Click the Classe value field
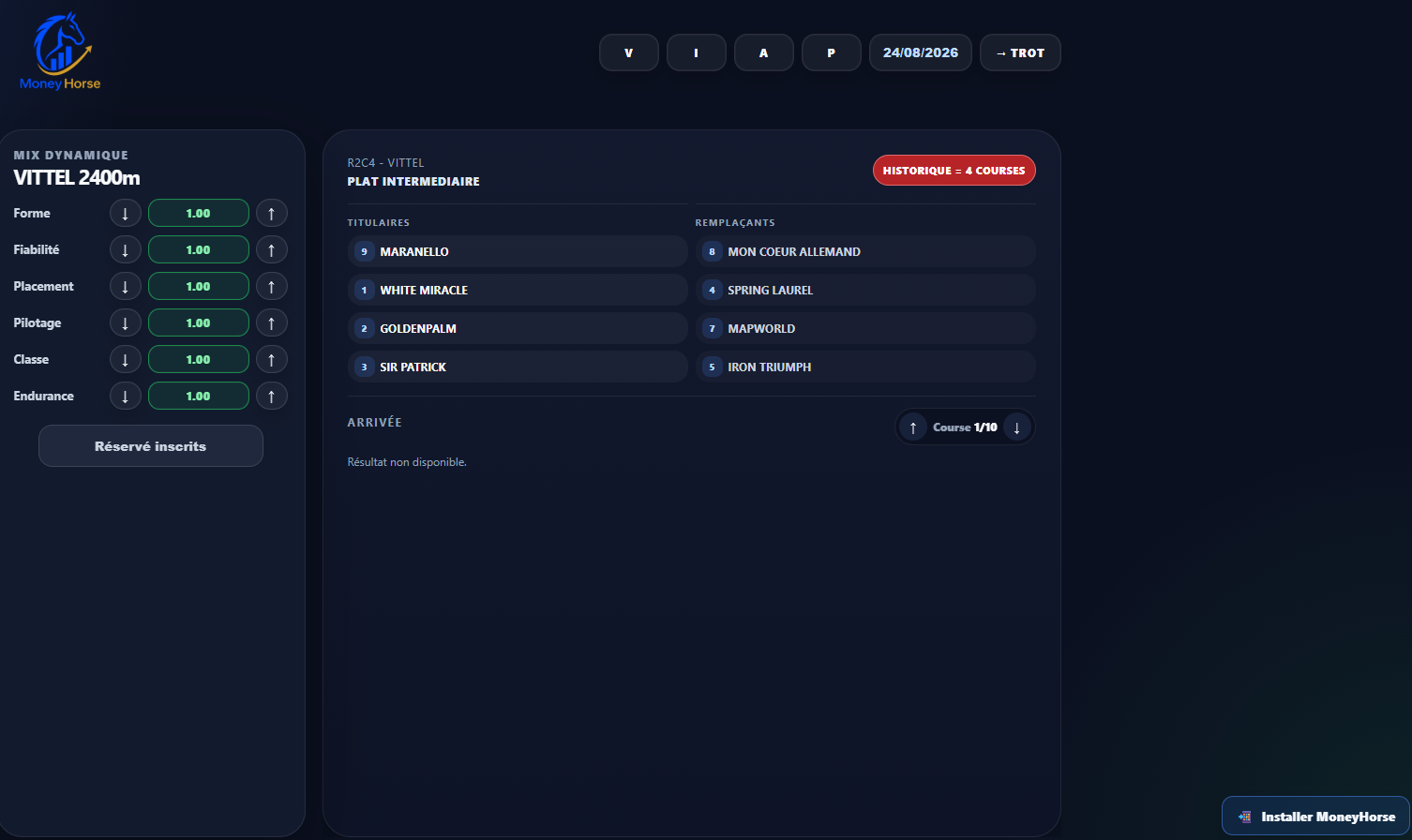This screenshot has height=840, width=1412. point(199,359)
